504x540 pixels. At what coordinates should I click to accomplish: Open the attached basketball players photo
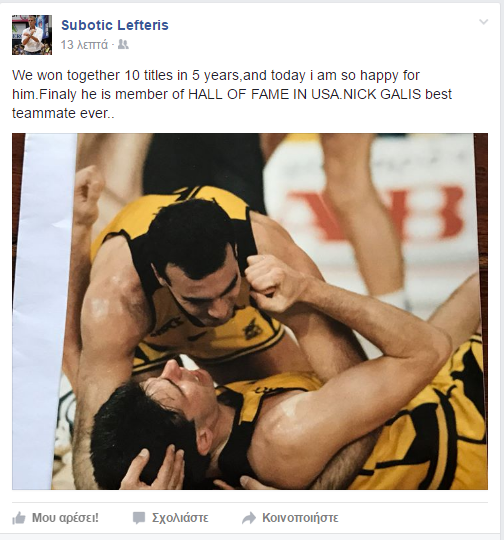pos(250,311)
